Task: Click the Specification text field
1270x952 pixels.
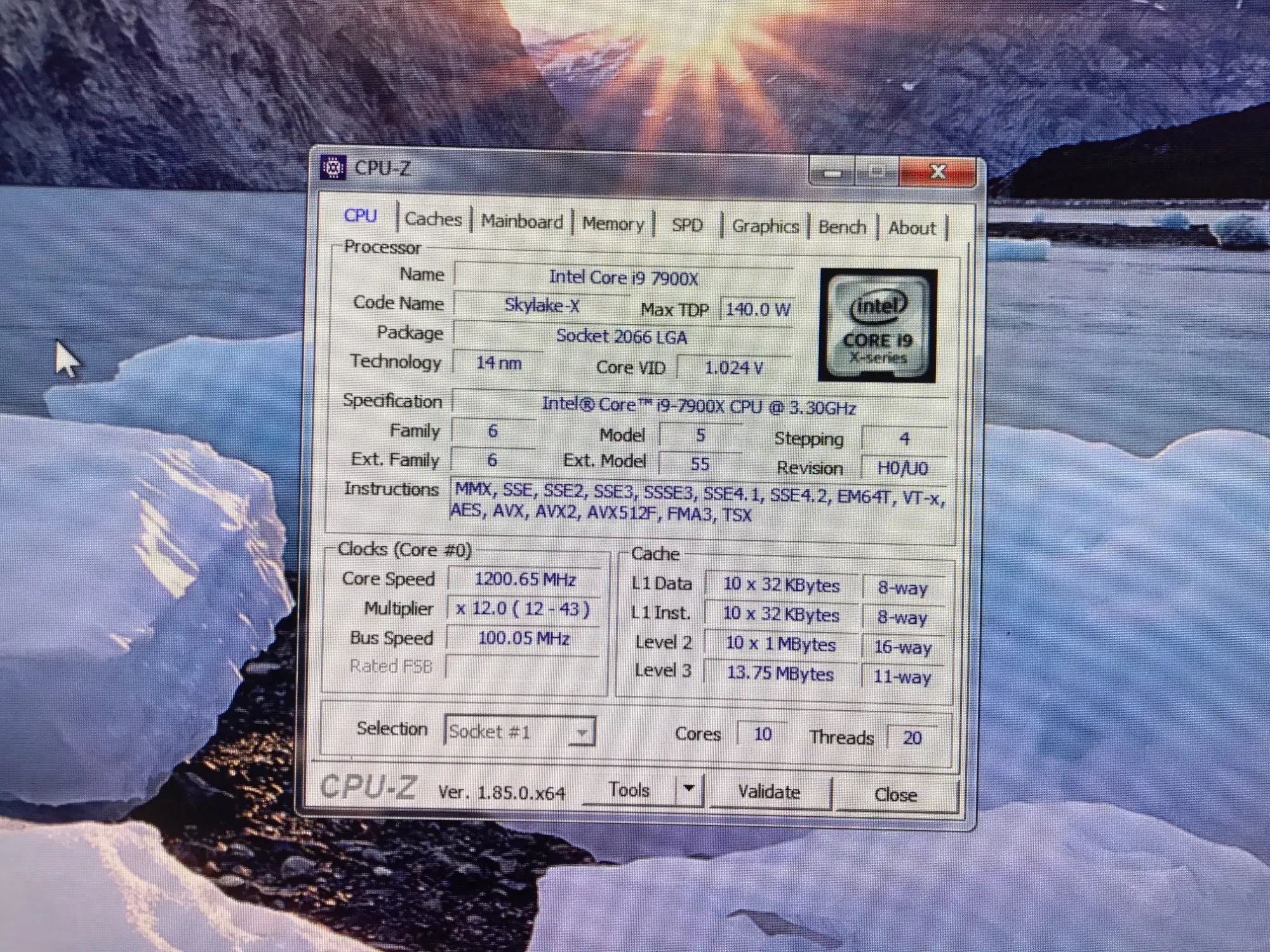Action: [x=698, y=406]
